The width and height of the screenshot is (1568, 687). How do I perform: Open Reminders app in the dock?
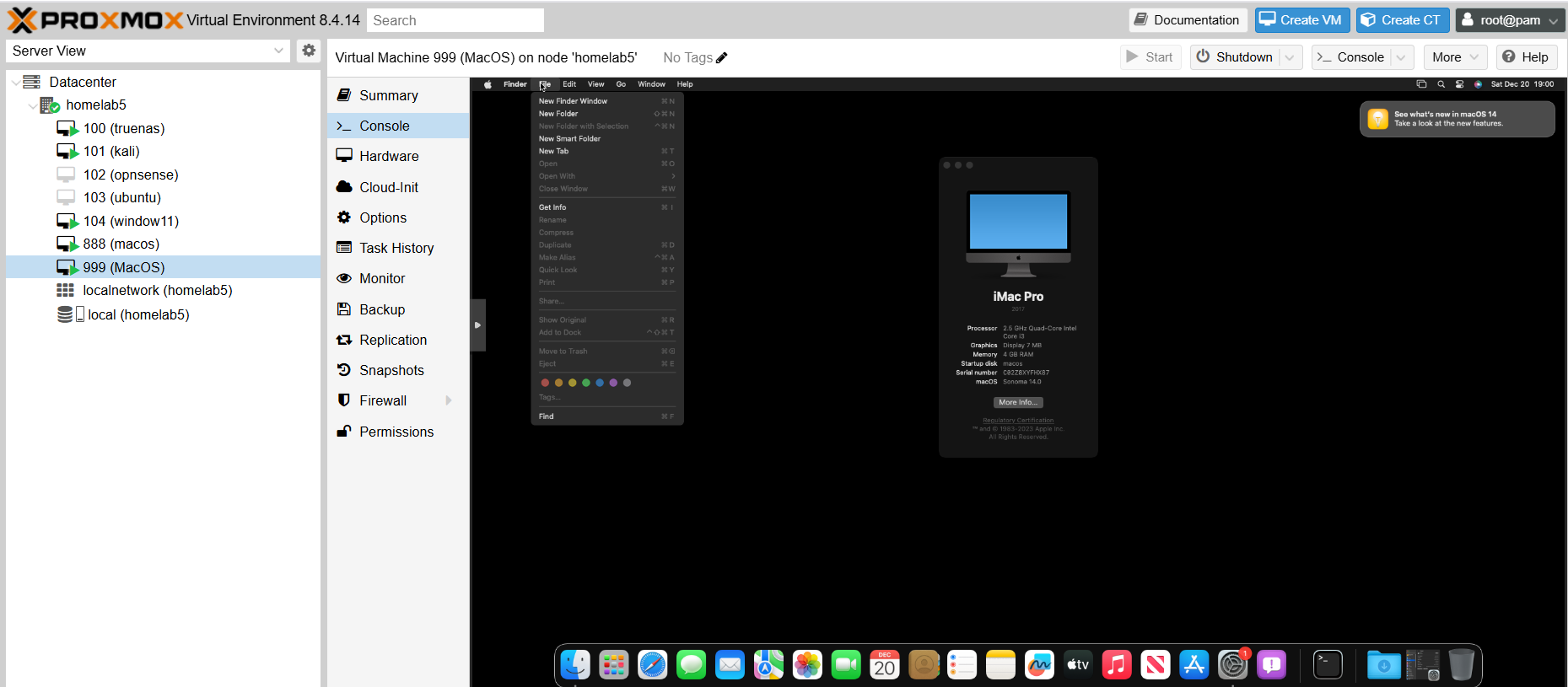click(962, 665)
